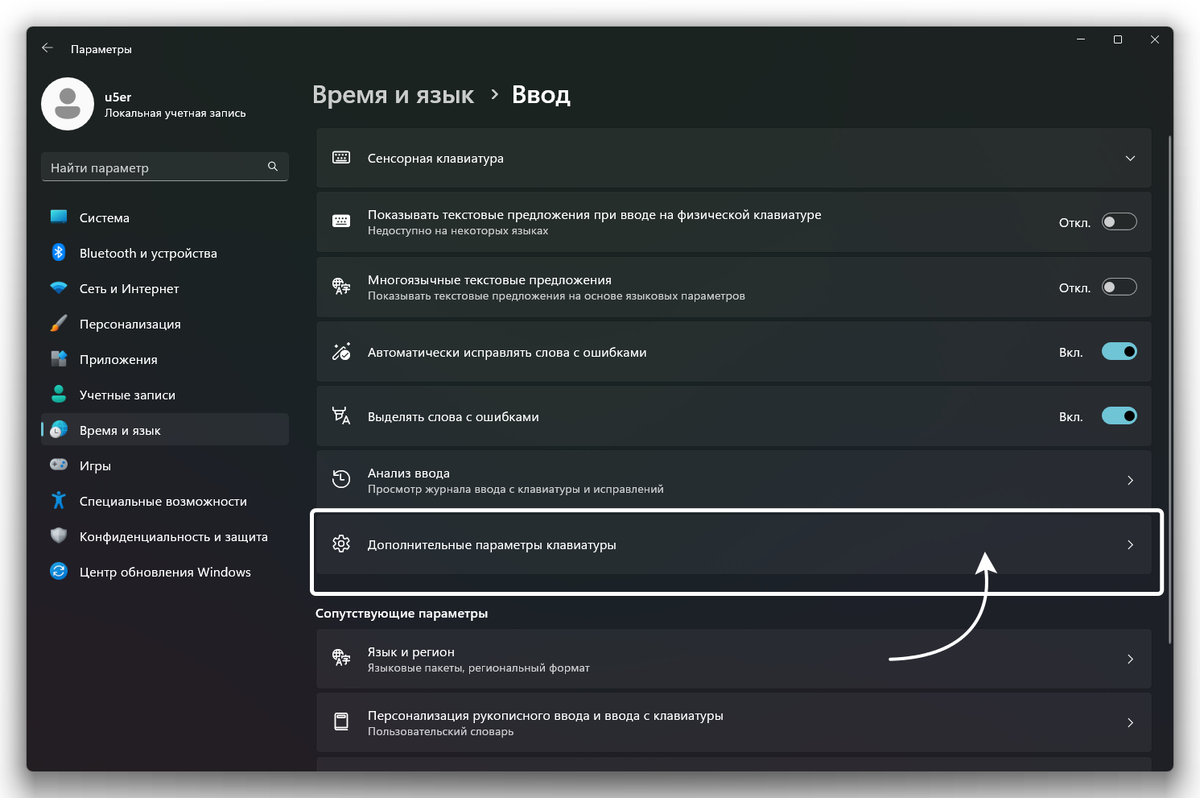Enable text suggestions on physical keyboard toggle
Screen dimensions: 1200x798
1119,222
